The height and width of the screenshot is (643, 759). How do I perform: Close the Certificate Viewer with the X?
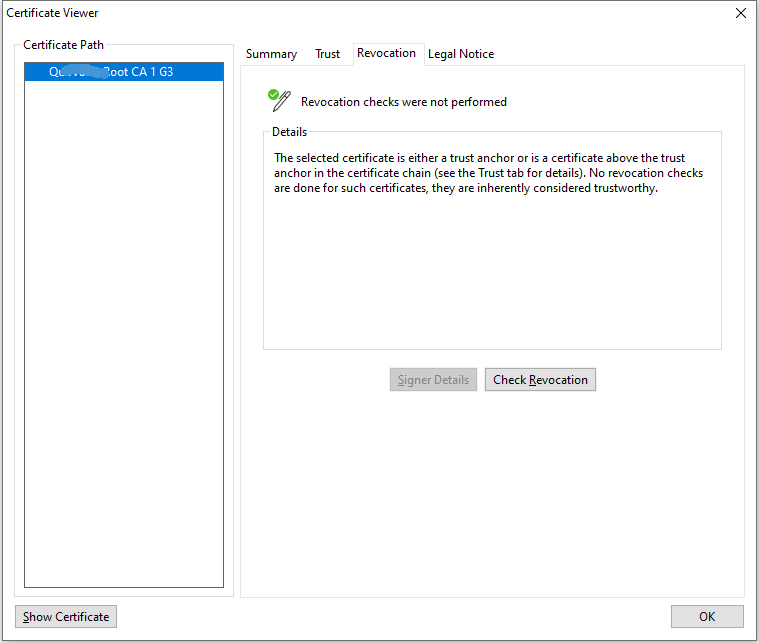[741, 13]
